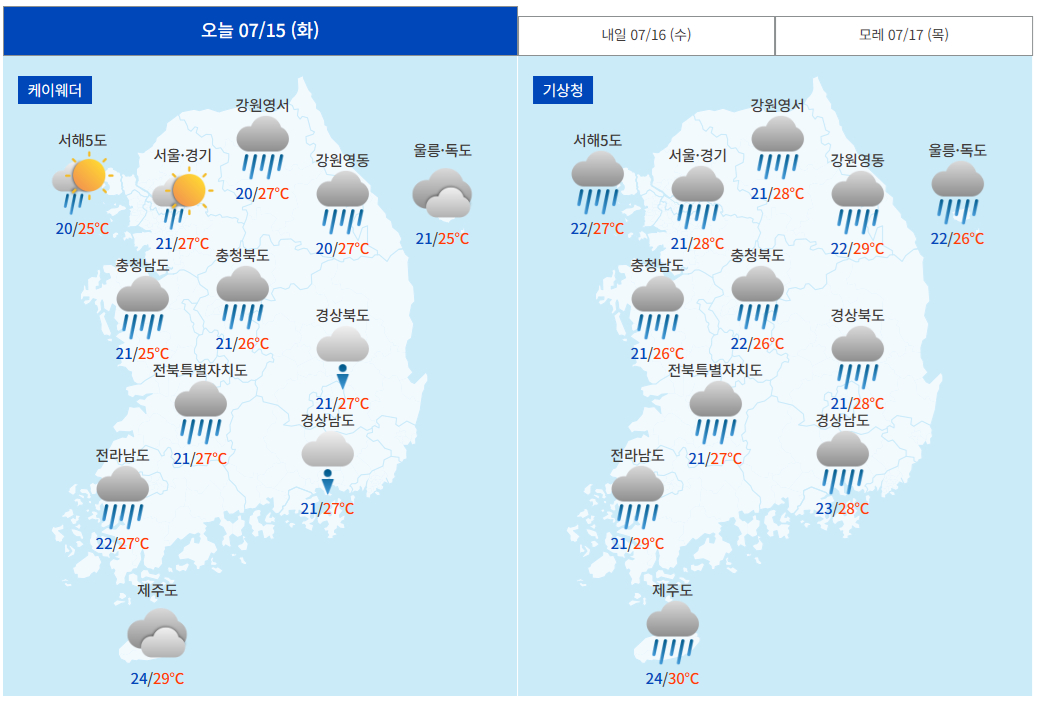Click the 기상청 label button
The height and width of the screenshot is (701, 1039).
[563, 90]
